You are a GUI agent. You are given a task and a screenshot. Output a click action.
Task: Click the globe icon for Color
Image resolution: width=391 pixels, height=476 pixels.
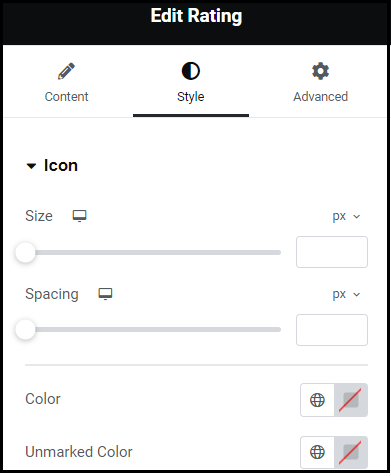[x=317, y=400]
